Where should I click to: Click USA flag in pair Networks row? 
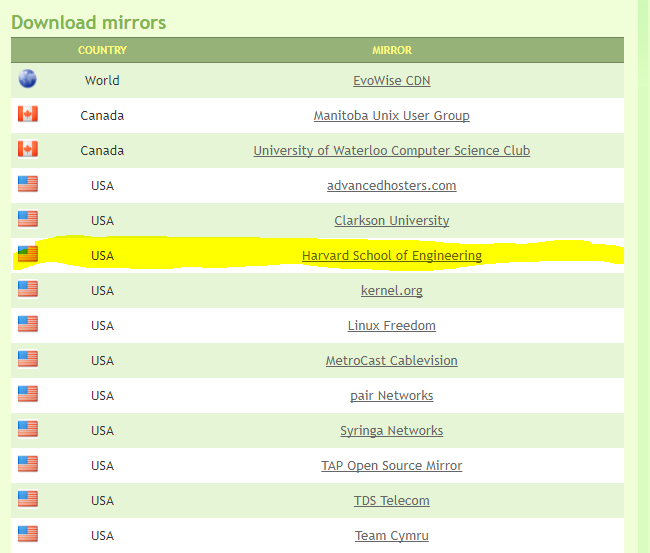(x=28, y=394)
